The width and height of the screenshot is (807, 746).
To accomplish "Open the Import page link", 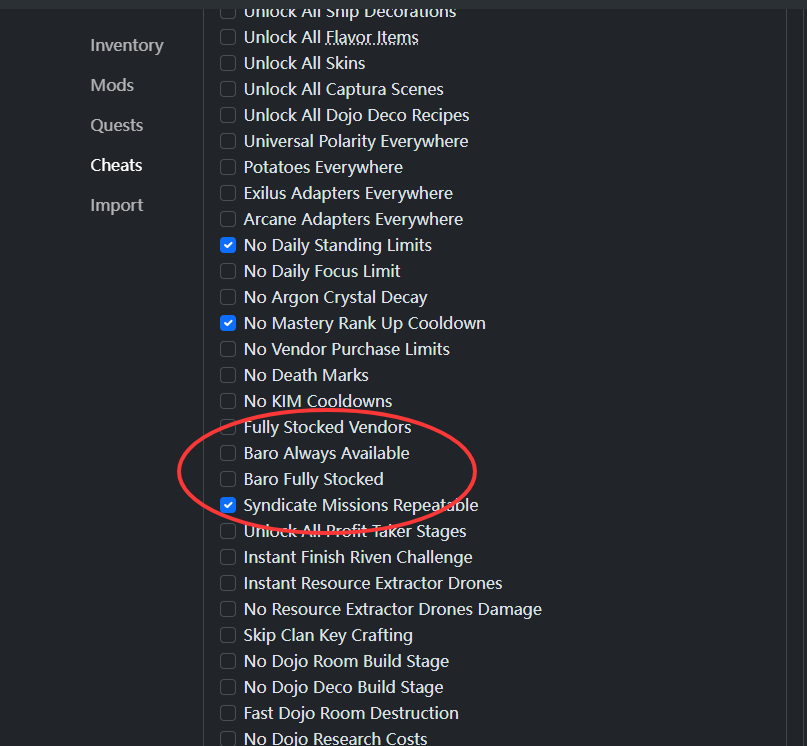I will pos(116,205).
